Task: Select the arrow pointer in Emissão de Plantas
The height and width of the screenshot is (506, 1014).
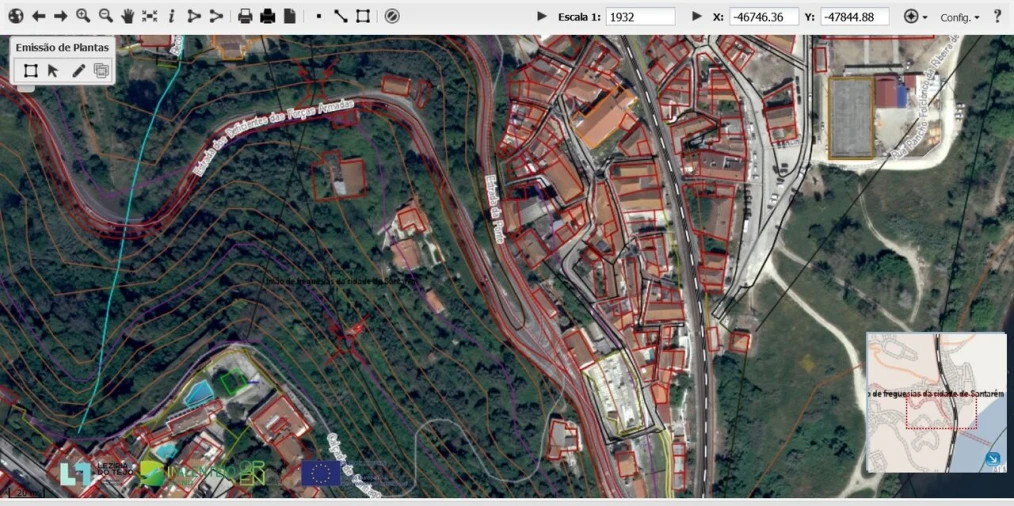Action: pyautogui.click(x=53, y=70)
